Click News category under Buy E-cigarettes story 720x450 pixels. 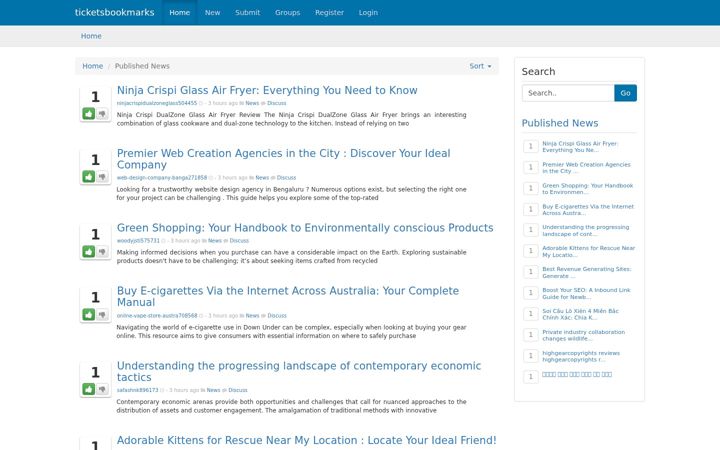(253, 316)
